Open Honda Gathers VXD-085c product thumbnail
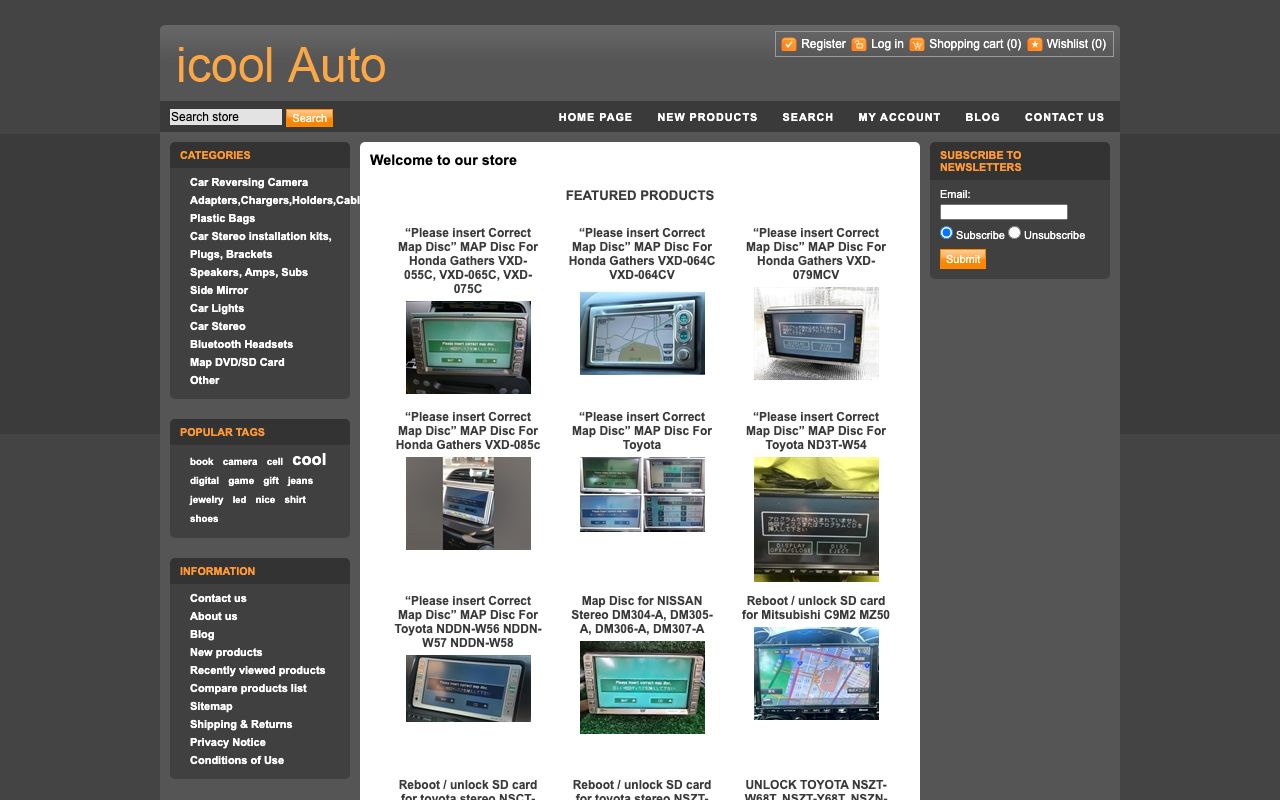 click(468, 503)
